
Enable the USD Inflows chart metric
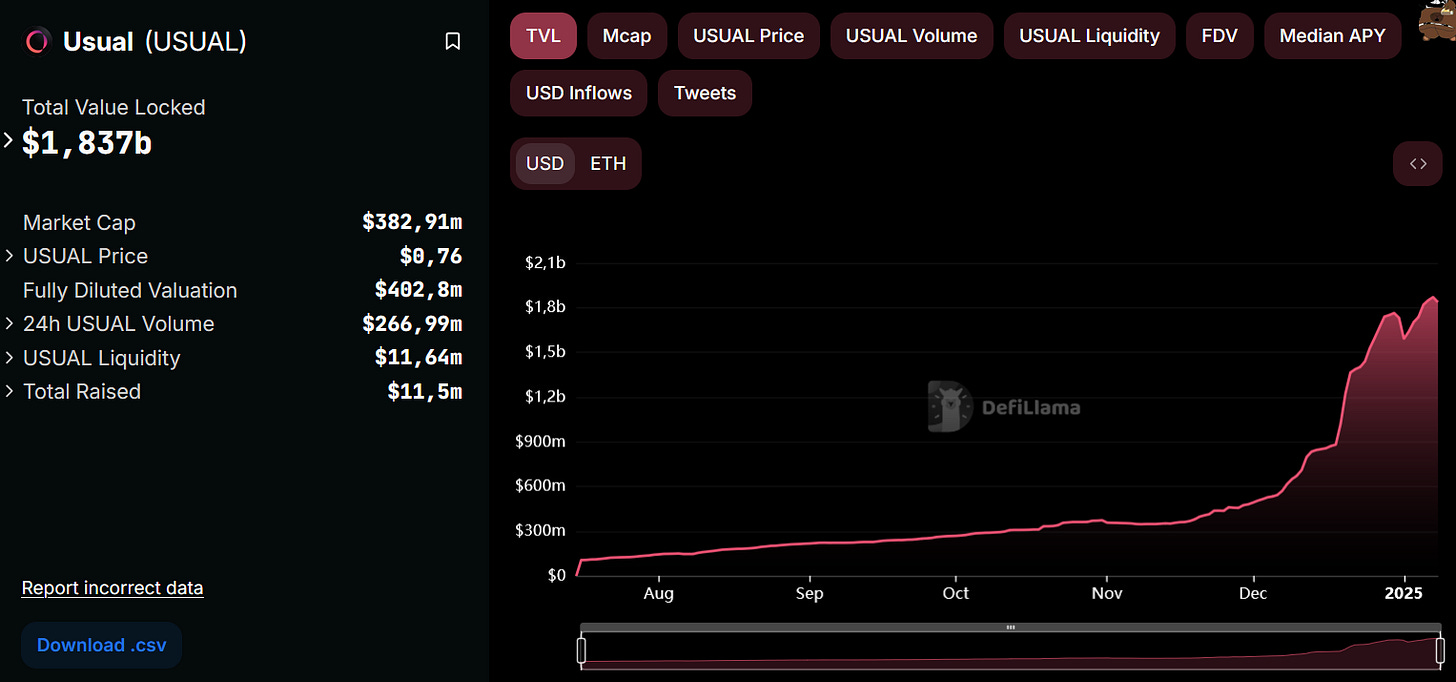pos(579,93)
